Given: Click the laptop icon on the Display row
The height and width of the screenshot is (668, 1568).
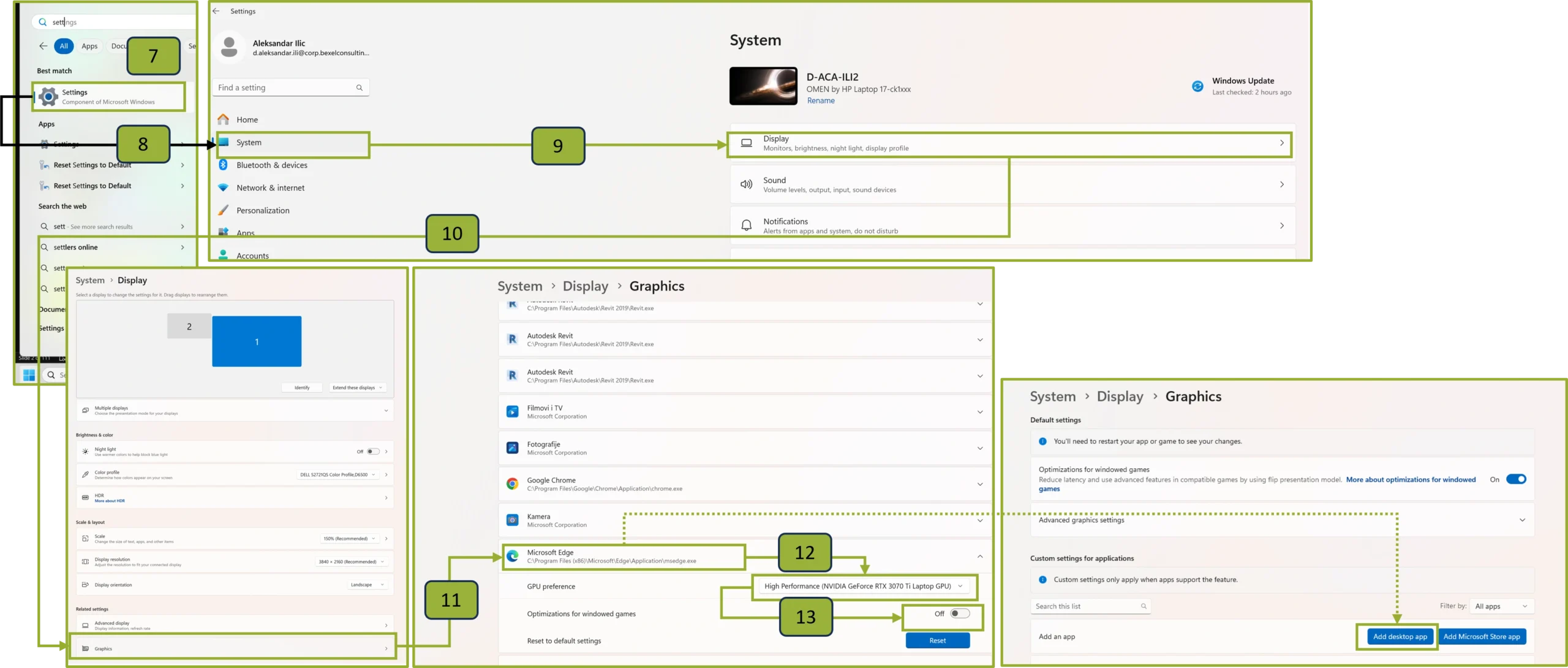Looking at the screenshot, I should point(747,143).
